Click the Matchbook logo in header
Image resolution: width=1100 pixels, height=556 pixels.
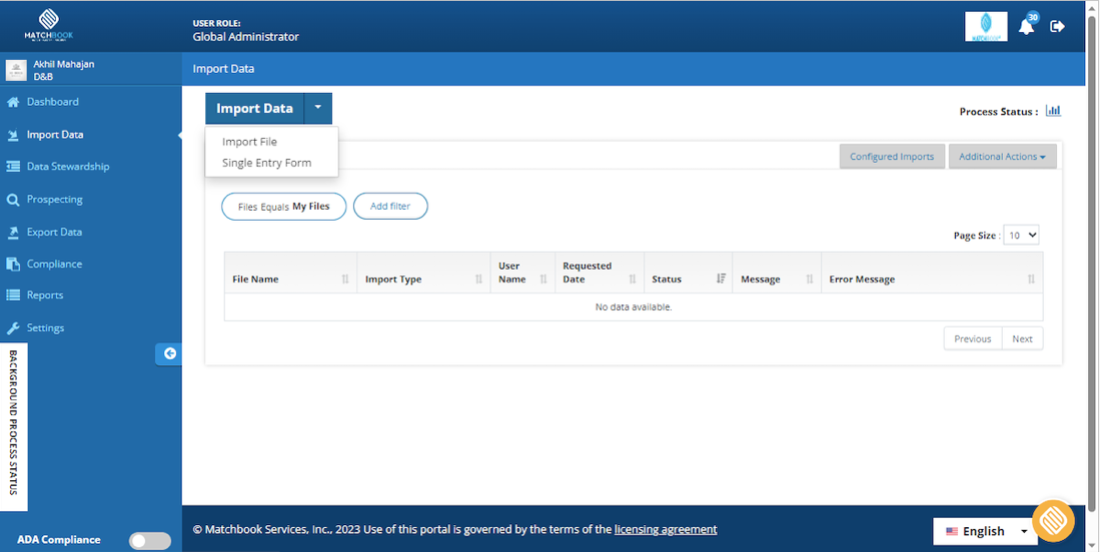(x=48, y=26)
